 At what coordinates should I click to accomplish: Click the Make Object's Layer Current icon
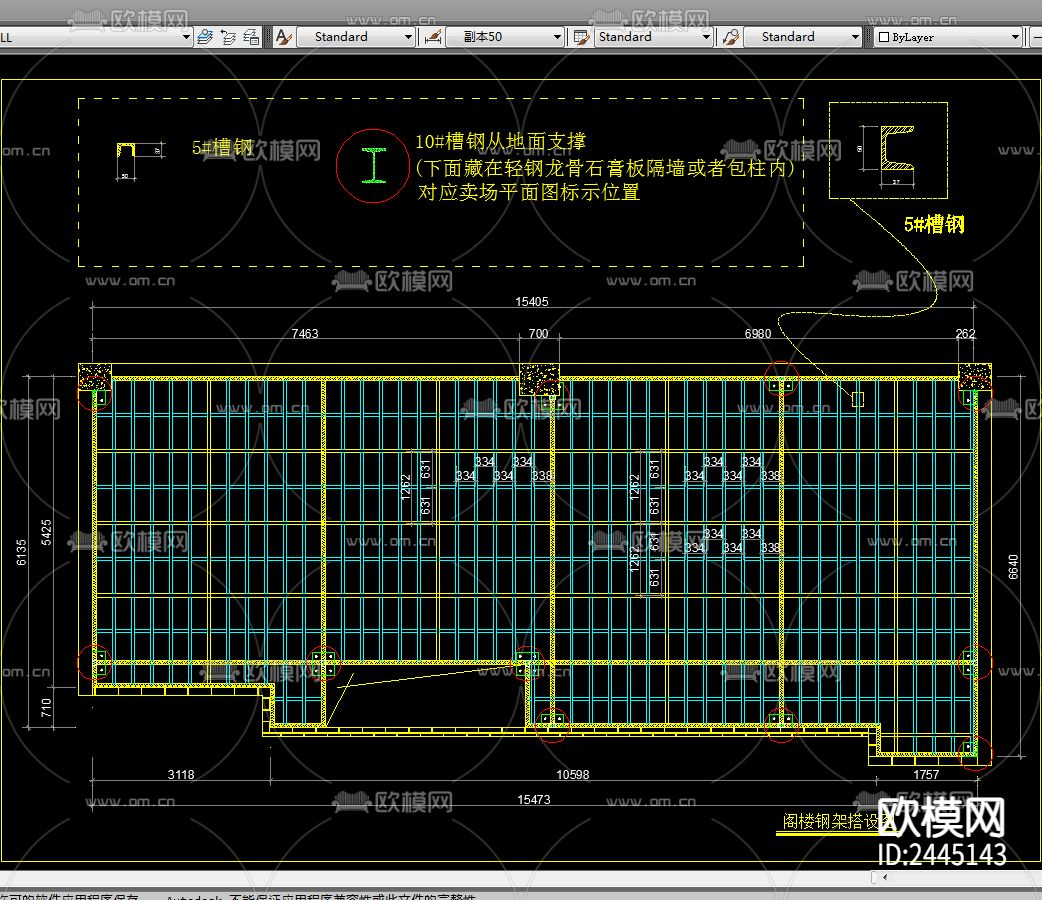tap(205, 37)
